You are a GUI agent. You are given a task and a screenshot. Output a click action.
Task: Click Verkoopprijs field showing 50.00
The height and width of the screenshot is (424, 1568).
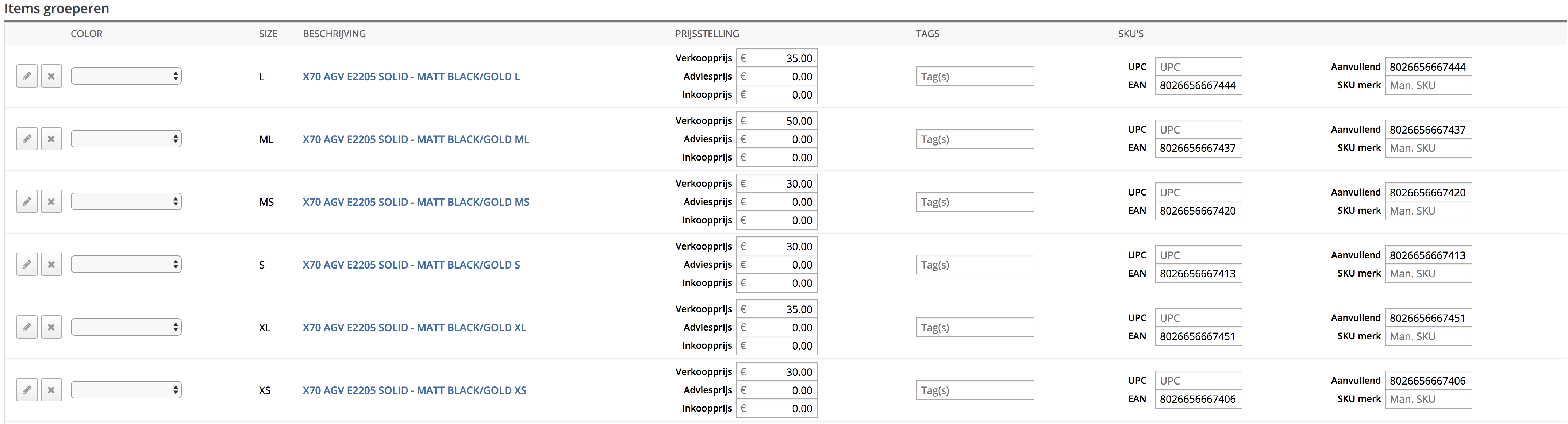pos(777,120)
